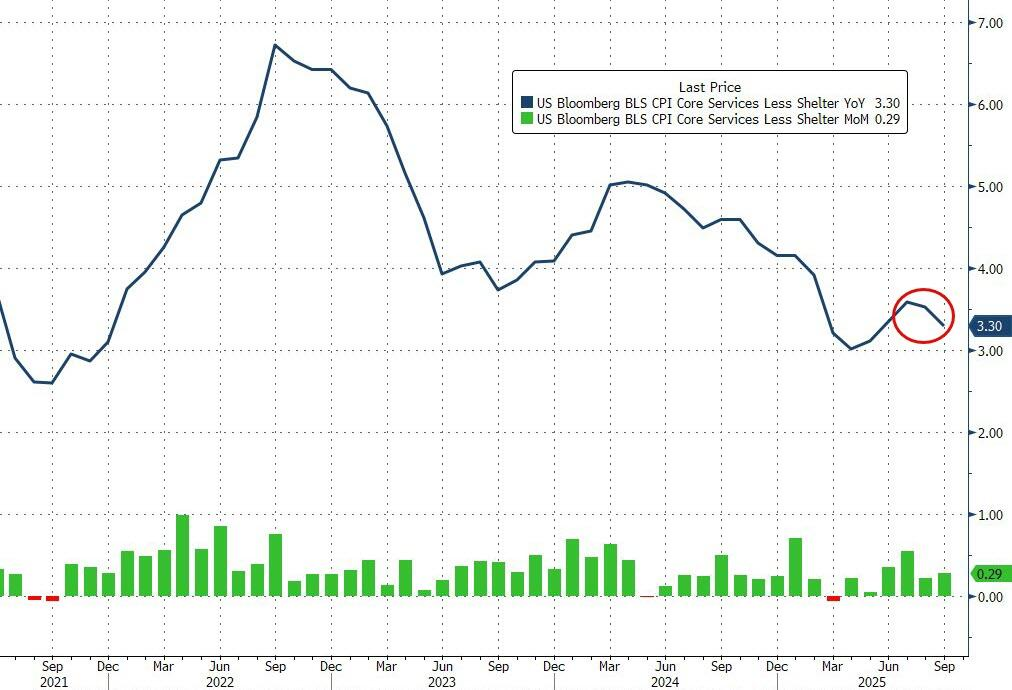Select the 2023 year label on the x-axis

pos(441,682)
